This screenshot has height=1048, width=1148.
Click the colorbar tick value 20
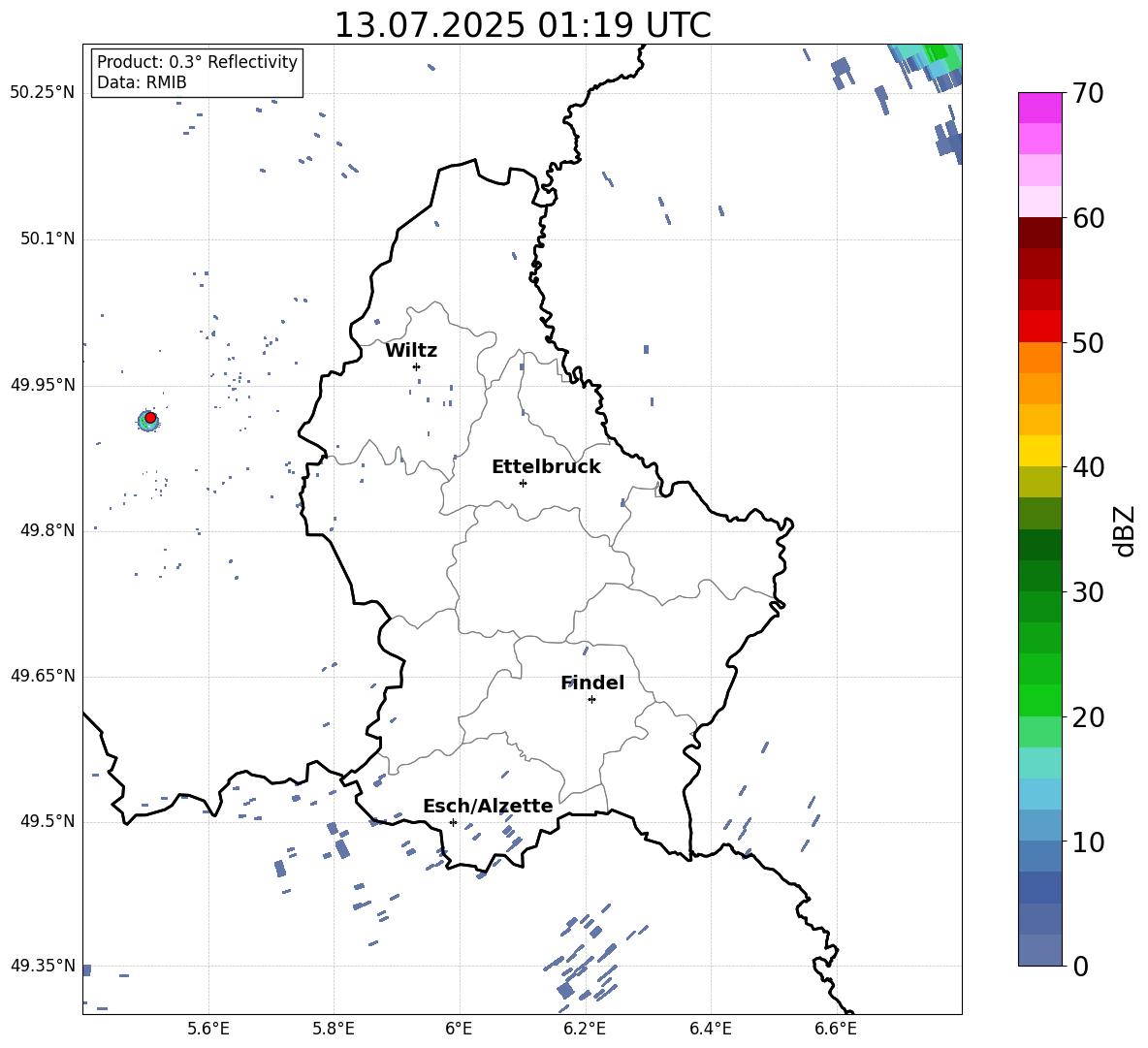tap(1088, 716)
